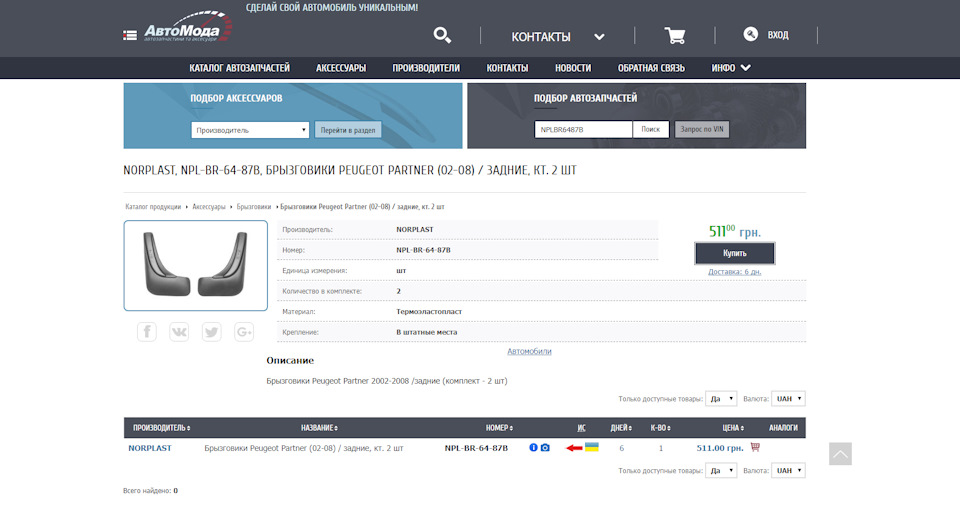The image size is (960, 508).
Task: Open lower Валюта UAH dropdown
Action: (788, 471)
